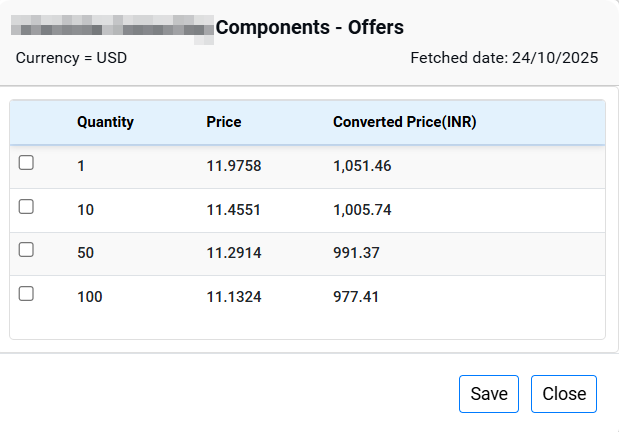Click the Close button
The image size is (619, 432).
563,394
